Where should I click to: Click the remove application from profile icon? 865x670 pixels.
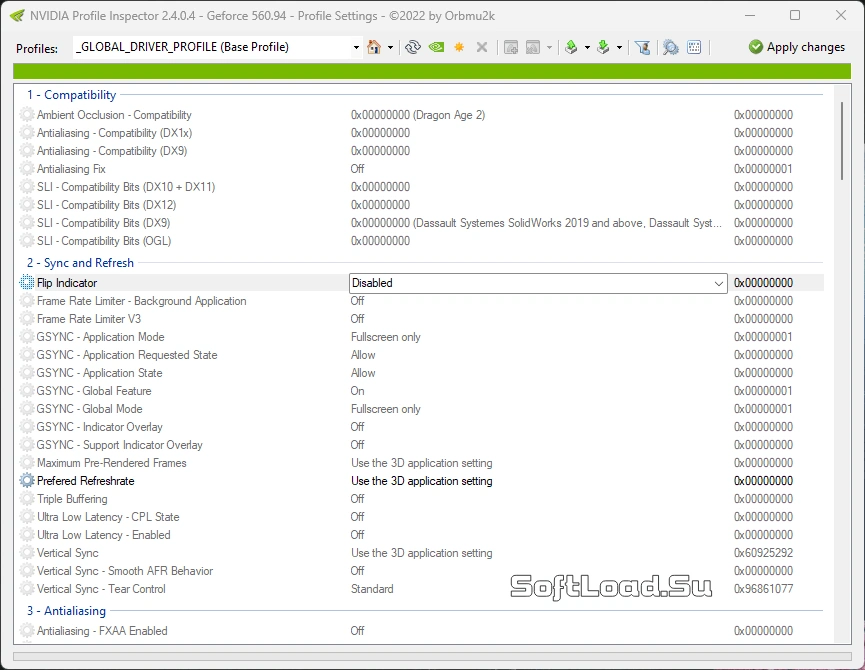[533, 47]
